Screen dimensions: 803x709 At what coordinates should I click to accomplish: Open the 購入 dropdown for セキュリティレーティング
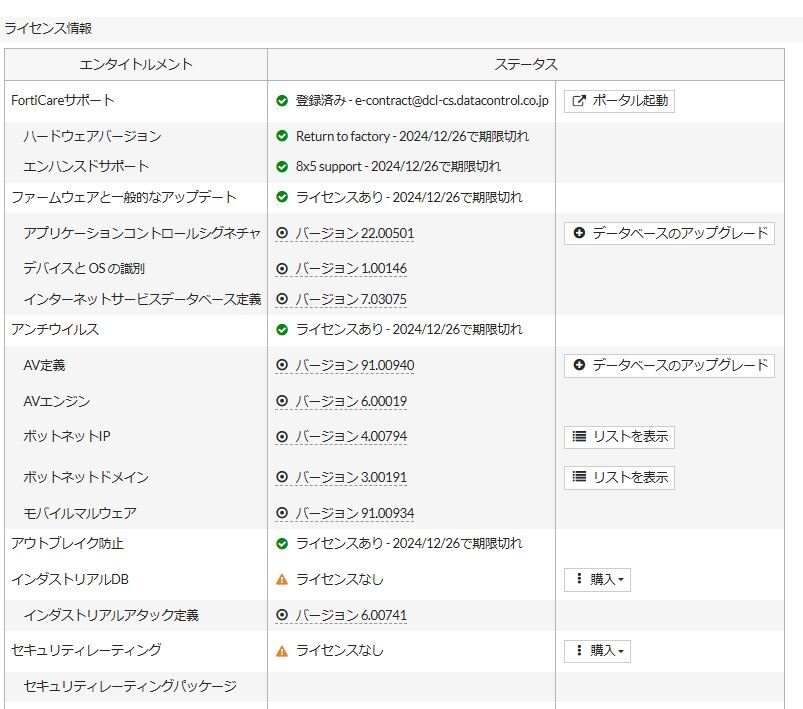point(596,650)
